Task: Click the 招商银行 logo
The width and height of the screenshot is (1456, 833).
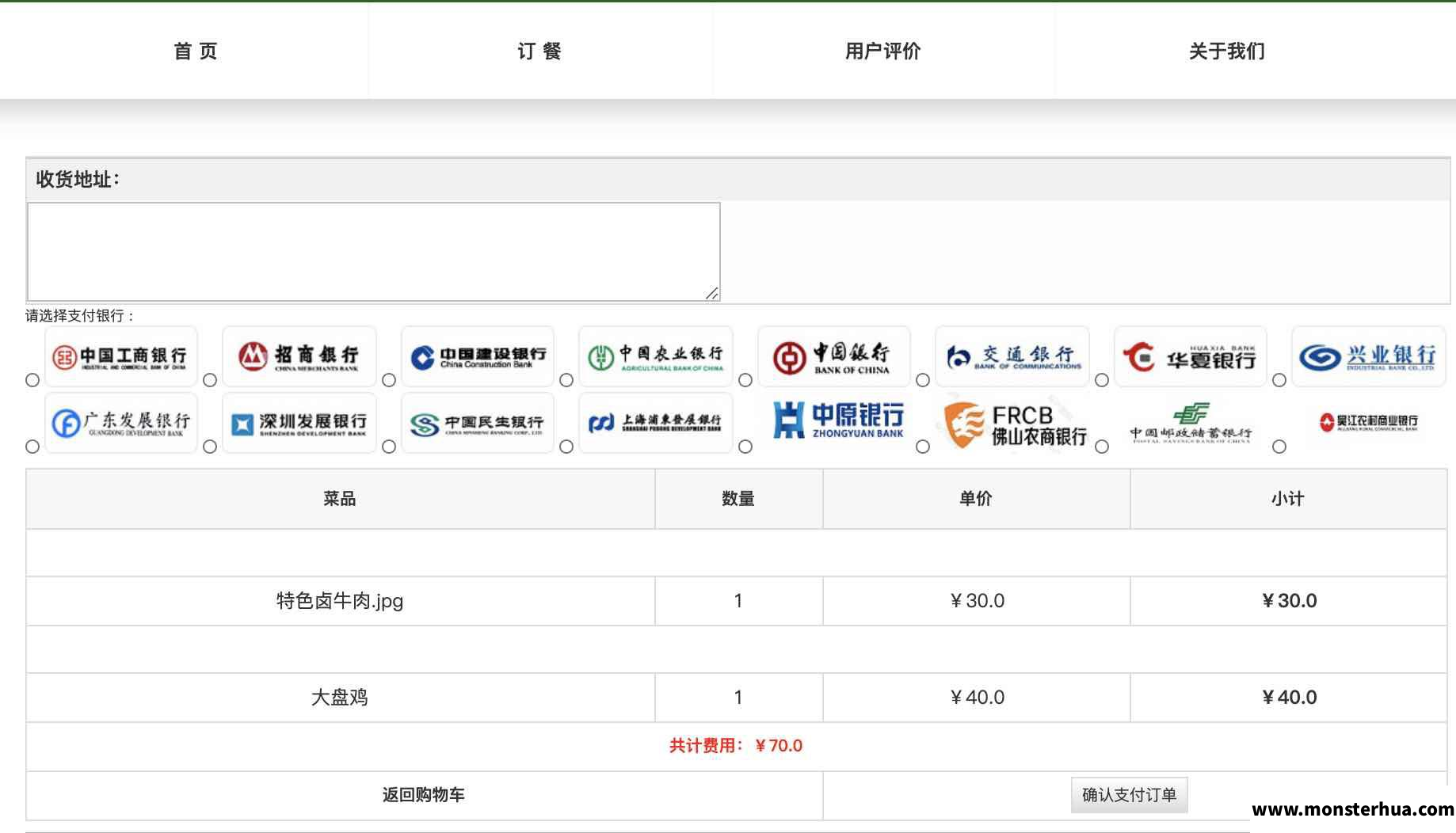Action: coord(299,356)
